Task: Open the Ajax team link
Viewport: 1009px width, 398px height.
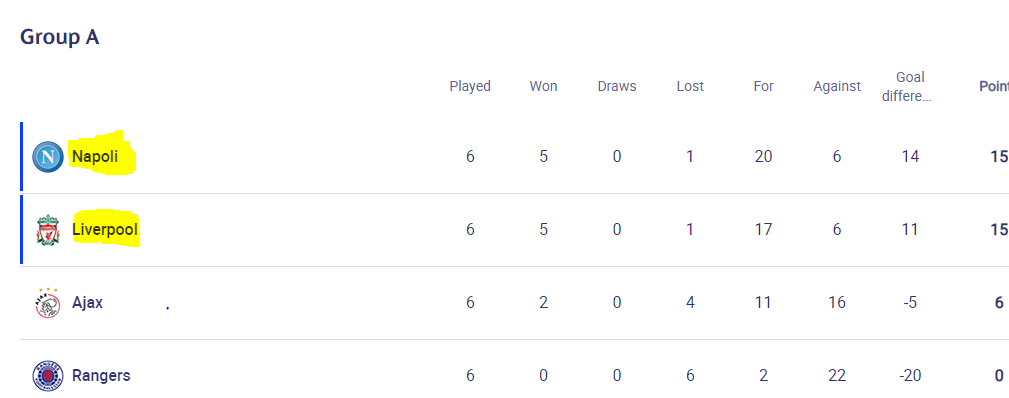Action: tap(88, 303)
